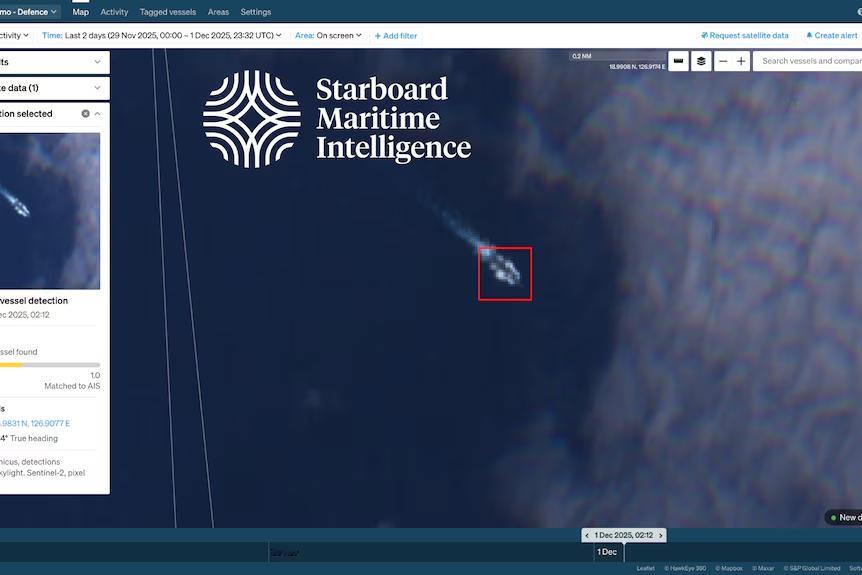Zoom in the map with plus icon
This screenshot has height=575, width=862.
(741, 61)
